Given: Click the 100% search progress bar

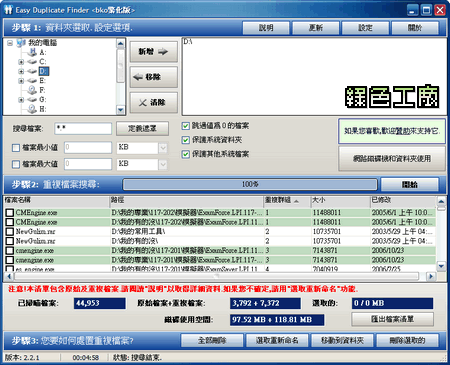Looking at the screenshot, I should pos(250,184).
